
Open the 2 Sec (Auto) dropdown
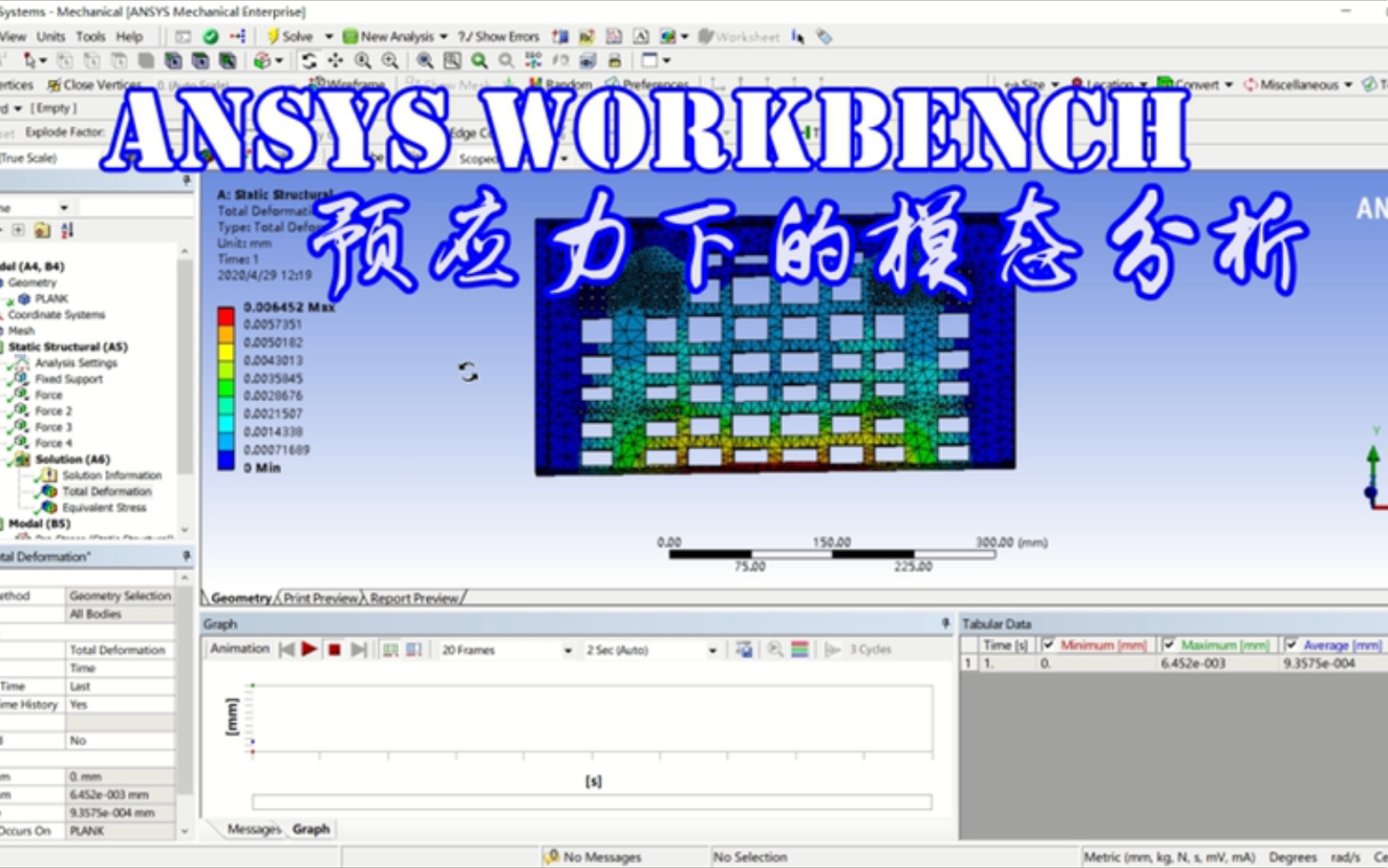[x=712, y=649]
